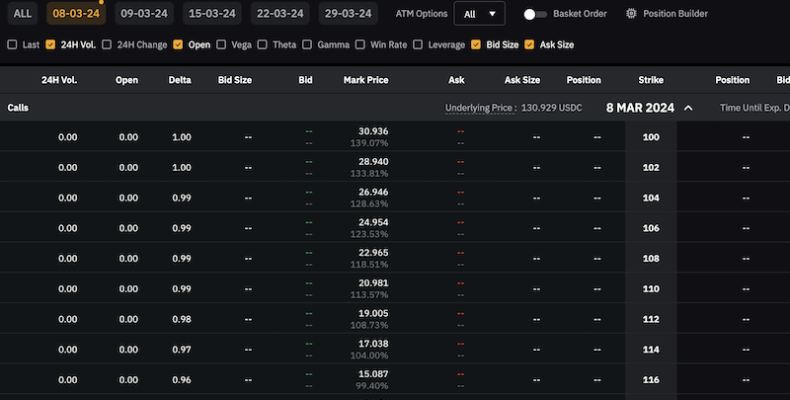Select the strike 100 call row
The height and width of the screenshot is (400, 790).
pos(365,137)
